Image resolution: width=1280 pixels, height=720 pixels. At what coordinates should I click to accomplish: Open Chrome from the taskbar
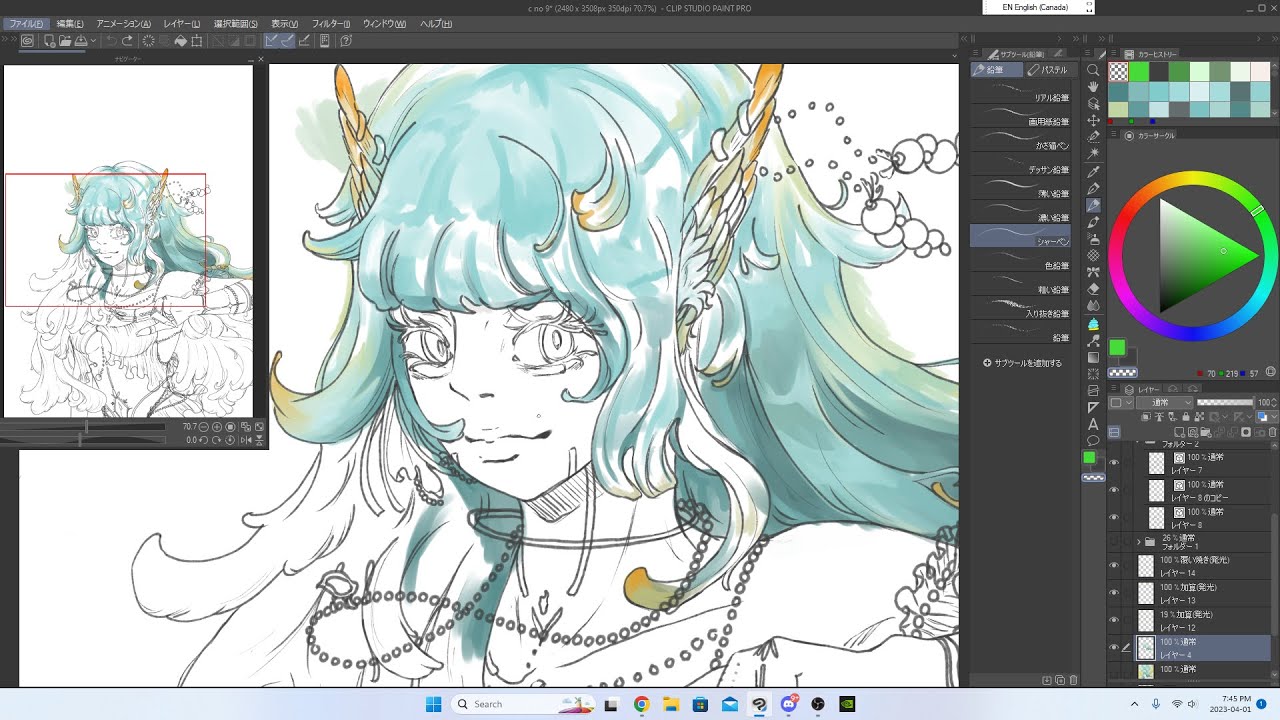point(641,704)
